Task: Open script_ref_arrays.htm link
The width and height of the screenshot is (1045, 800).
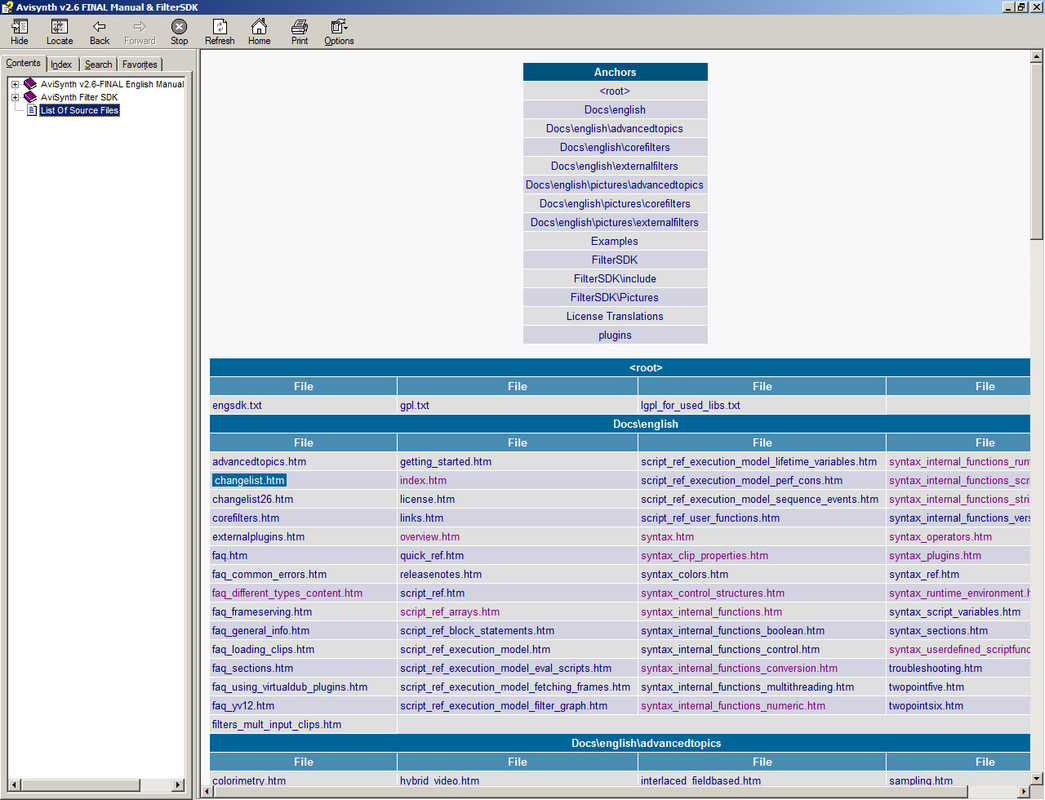Action: click(x=449, y=612)
